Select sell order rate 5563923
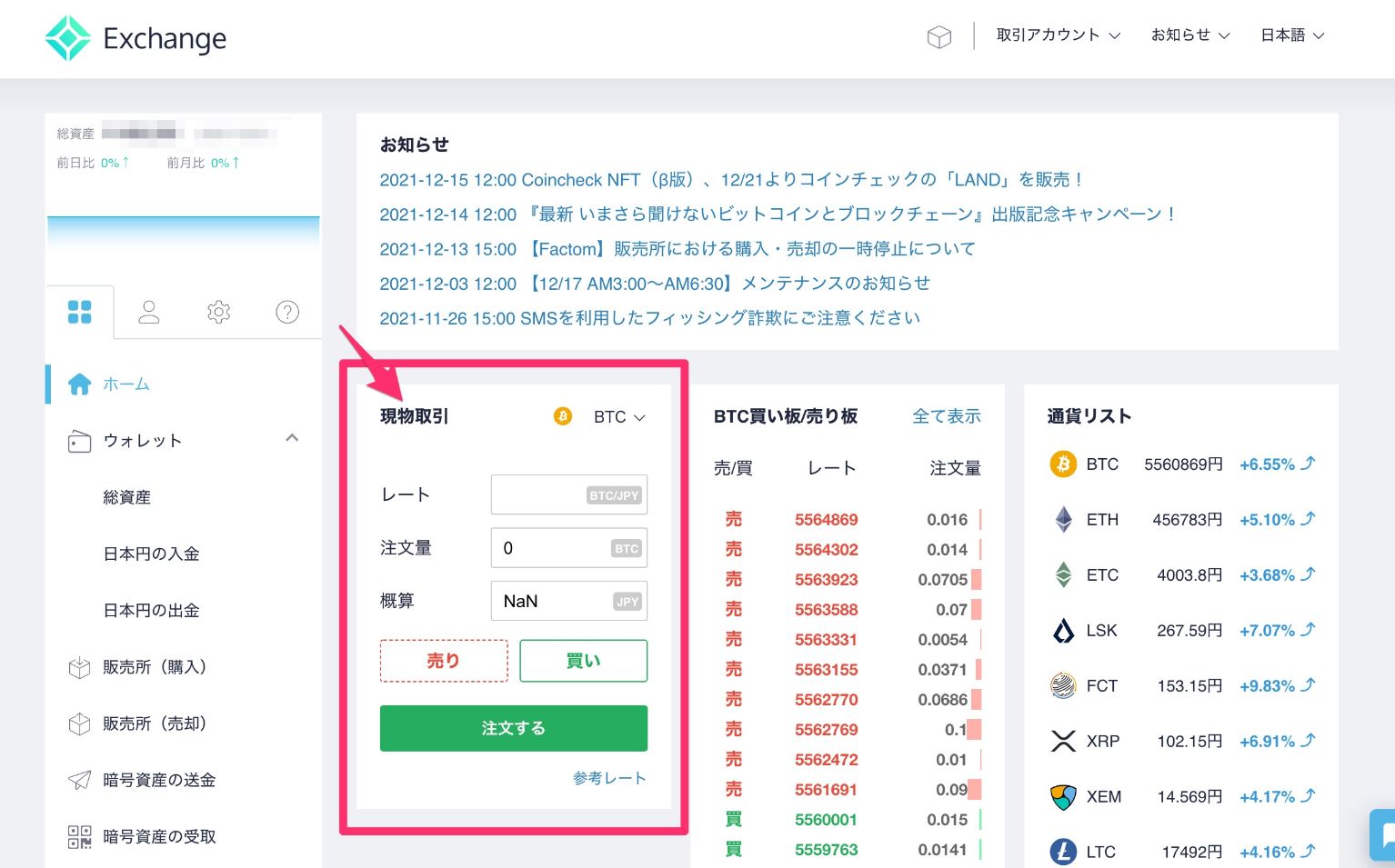The height and width of the screenshot is (868, 1395). 827,580
